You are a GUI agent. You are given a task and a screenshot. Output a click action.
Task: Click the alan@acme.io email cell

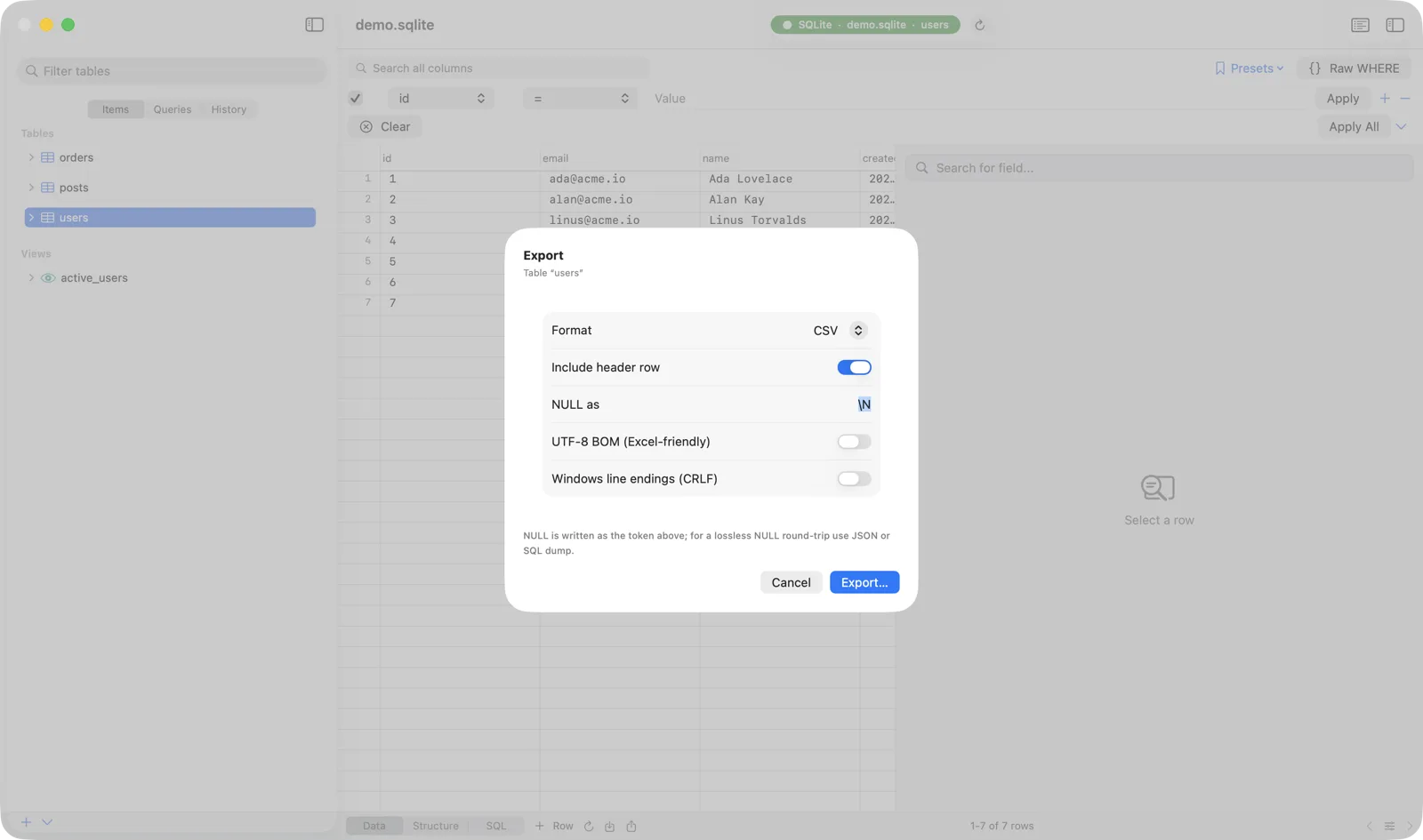(620, 200)
